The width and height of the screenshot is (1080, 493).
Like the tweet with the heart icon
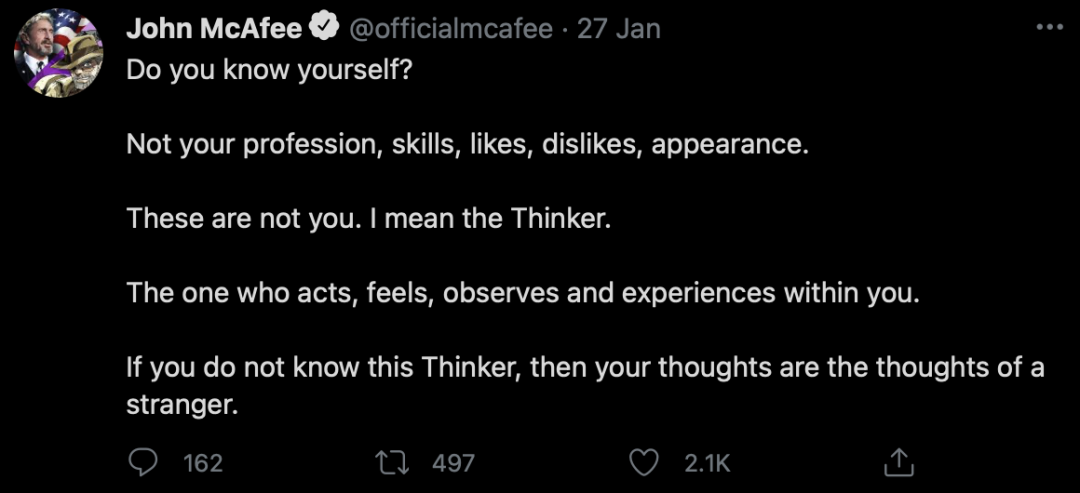(x=645, y=463)
